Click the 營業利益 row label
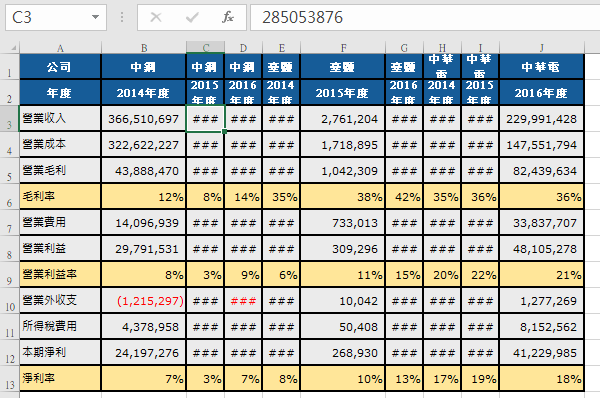The image size is (600, 398). click(x=44, y=248)
